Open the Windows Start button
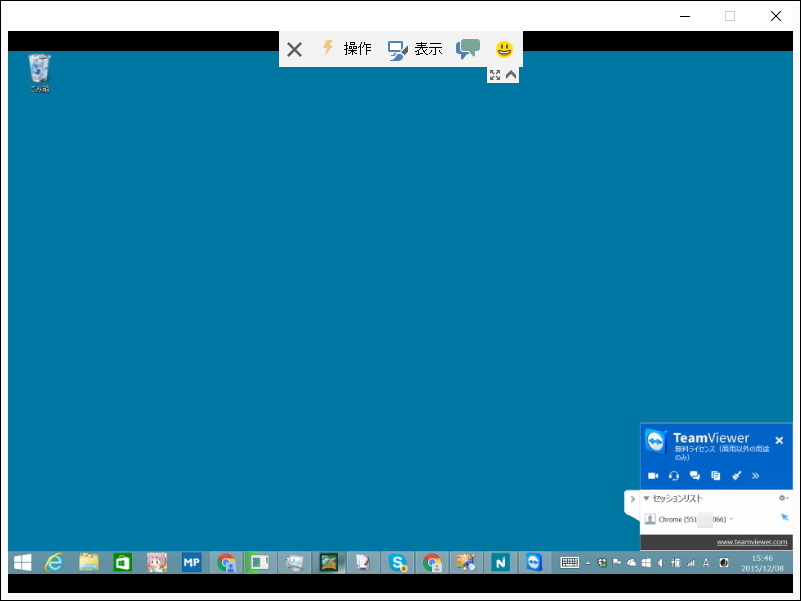Viewport: 801px width, 601px height. [22, 563]
